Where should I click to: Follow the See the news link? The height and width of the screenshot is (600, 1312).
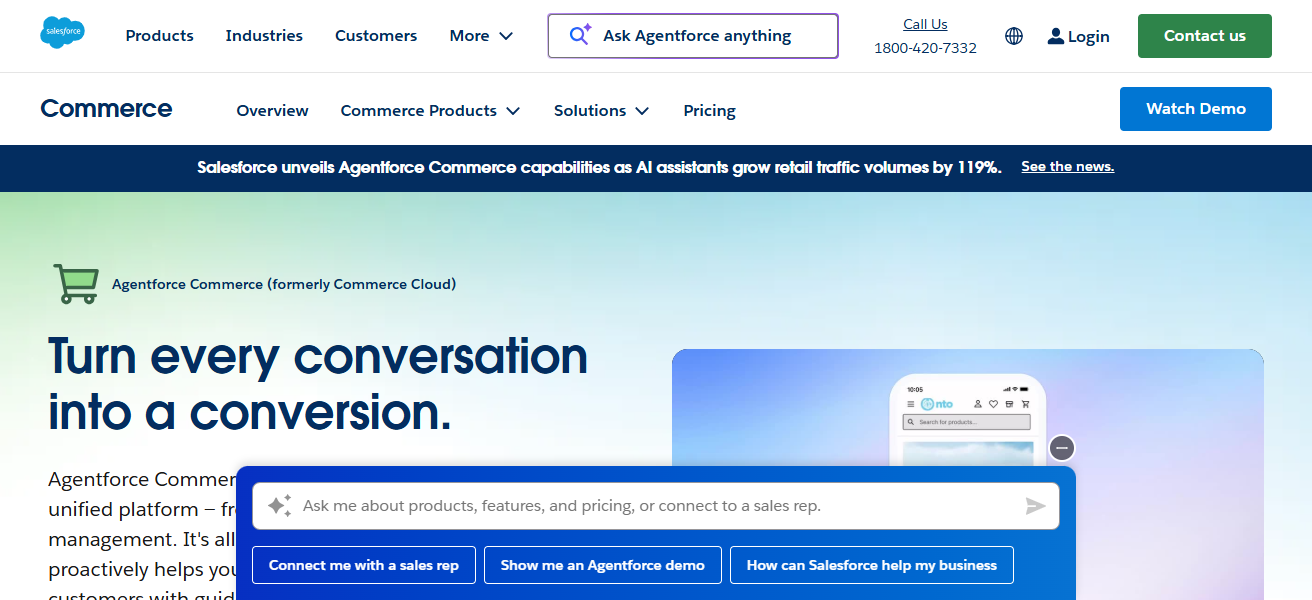(x=1067, y=166)
